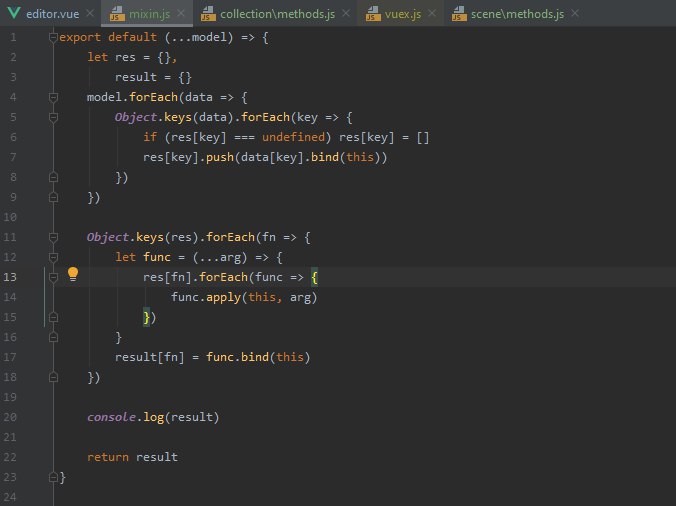Click the fold end marker on line 23
The height and width of the screenshot is (506, 676).
coord(53,477)
